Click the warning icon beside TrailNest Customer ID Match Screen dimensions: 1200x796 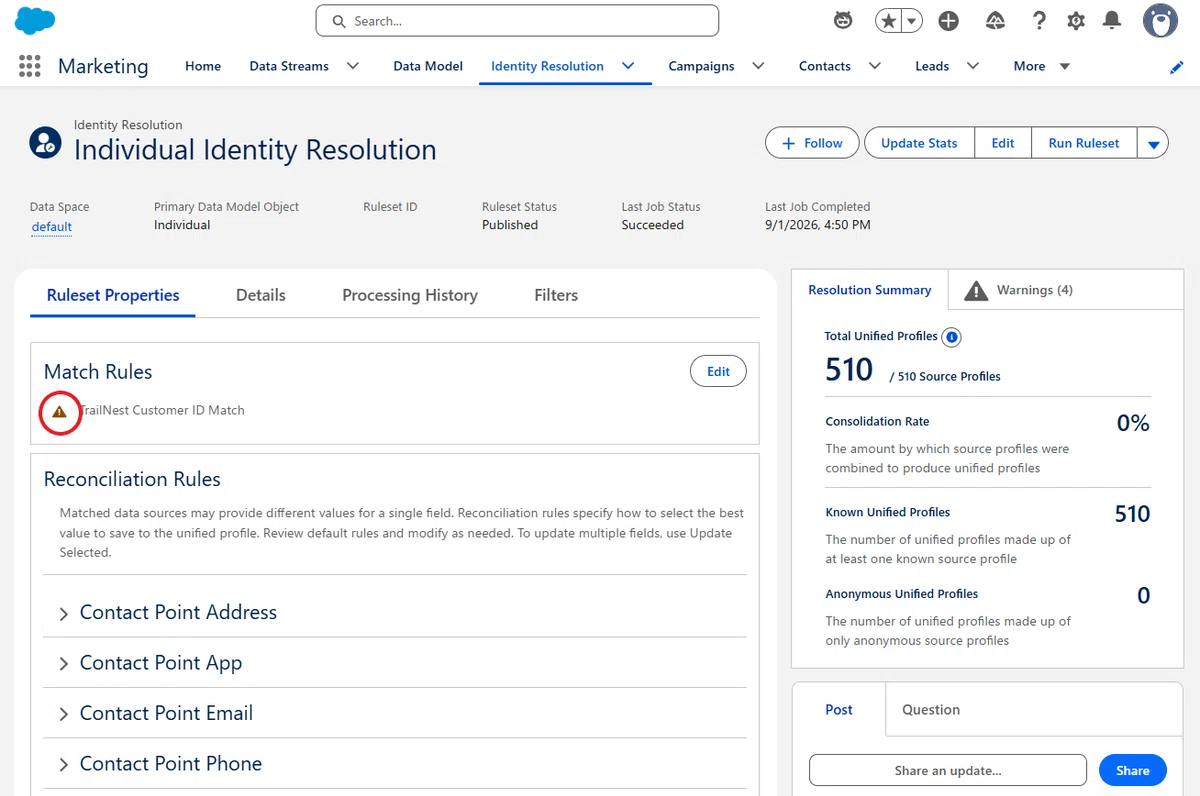click(x=60, y=411)
